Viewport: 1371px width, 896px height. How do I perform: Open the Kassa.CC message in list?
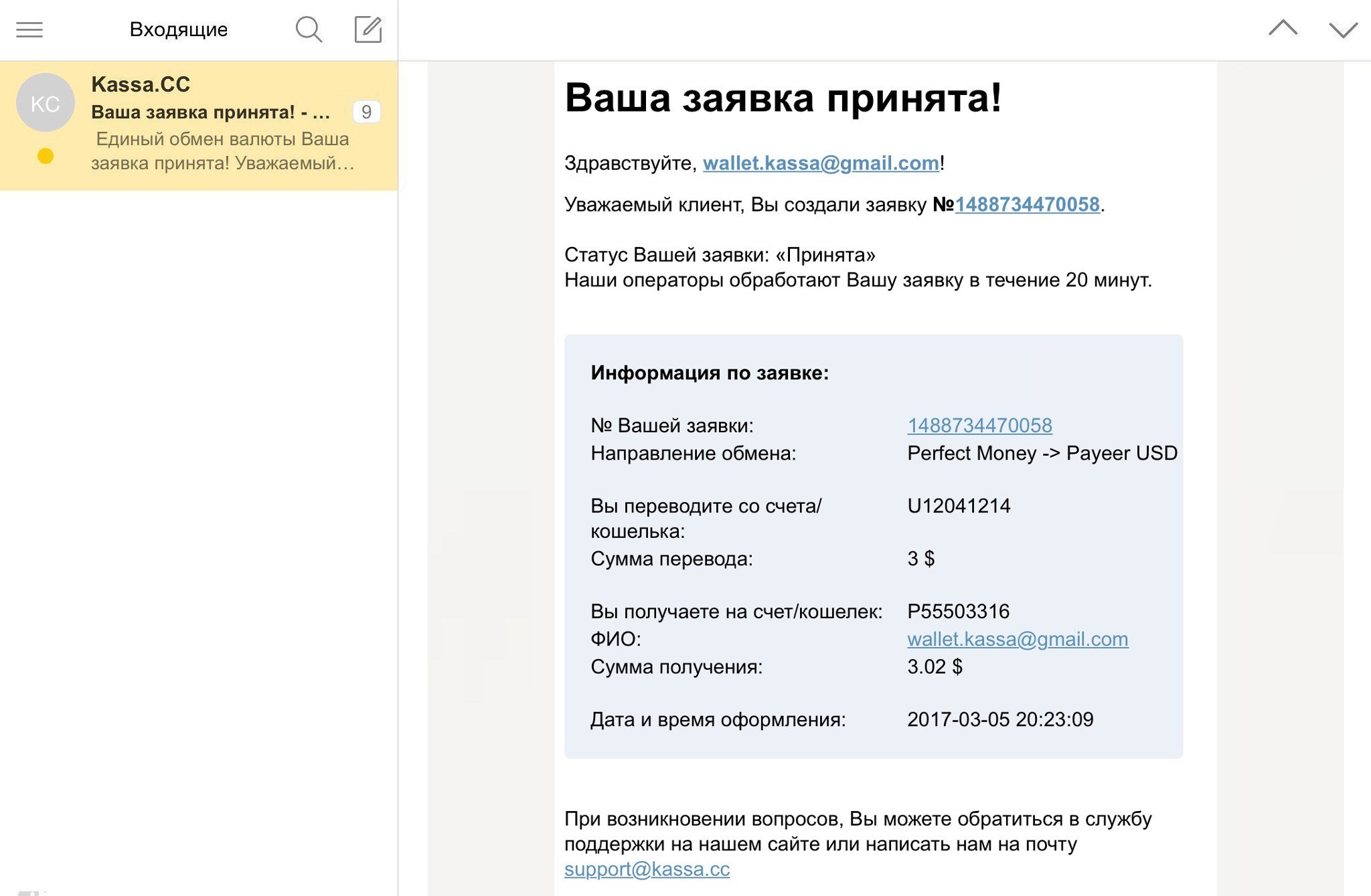pos(199,126)
